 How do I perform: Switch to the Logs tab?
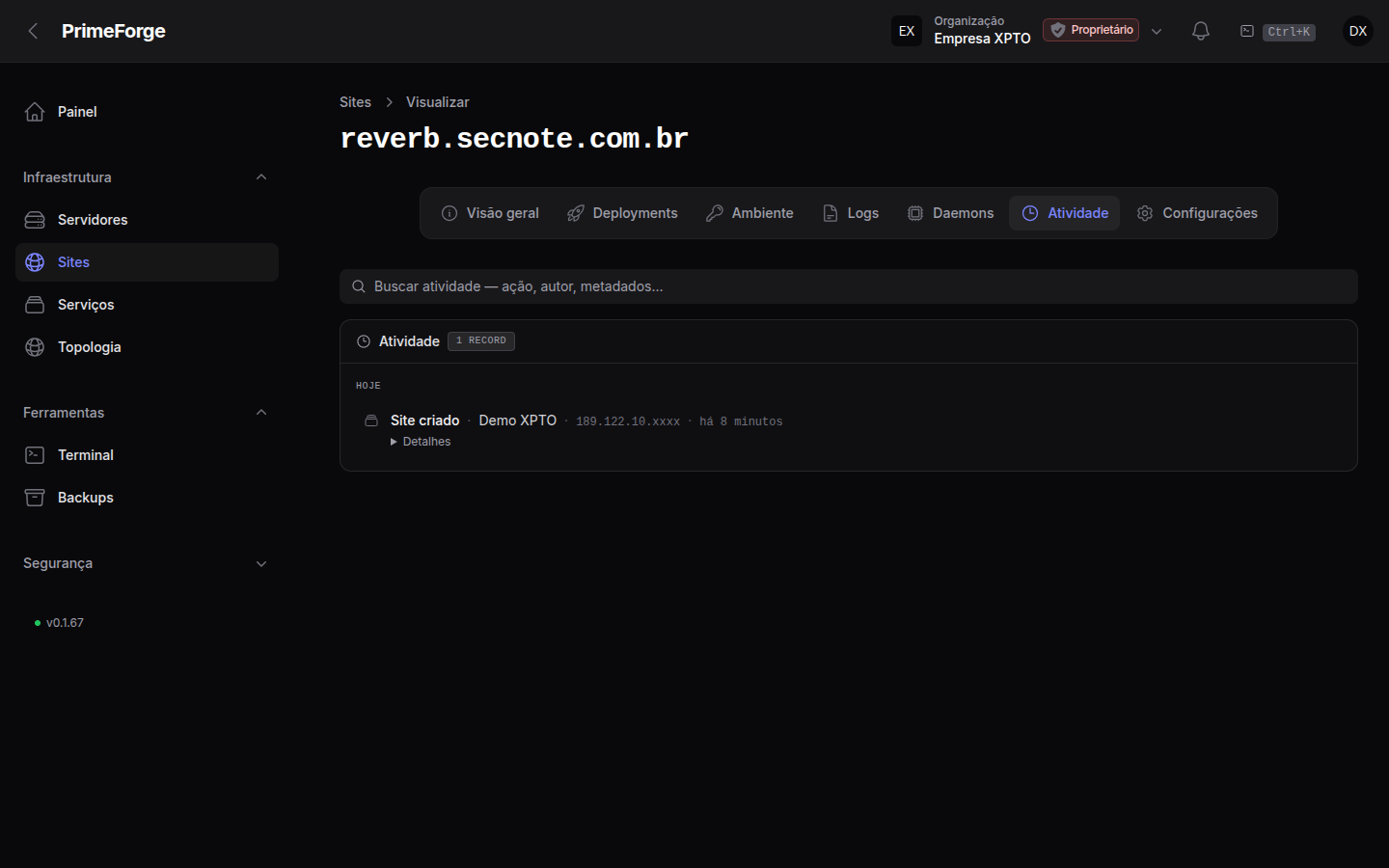point(851,213)
